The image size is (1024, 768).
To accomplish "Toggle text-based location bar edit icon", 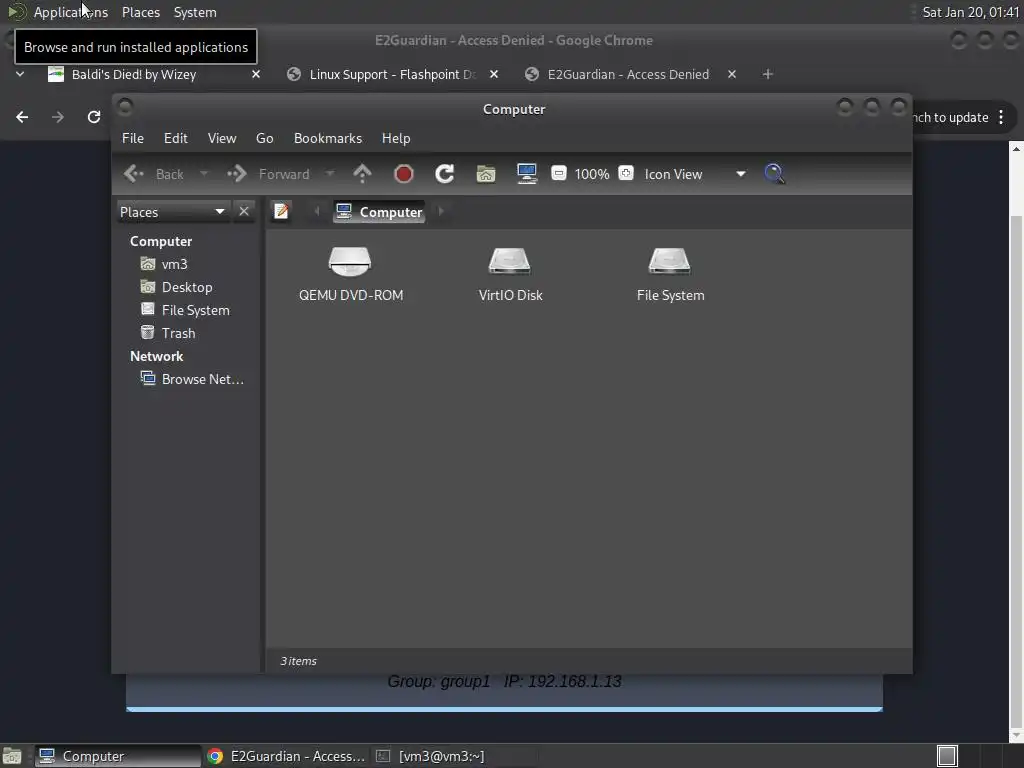I will pos(281,212).
